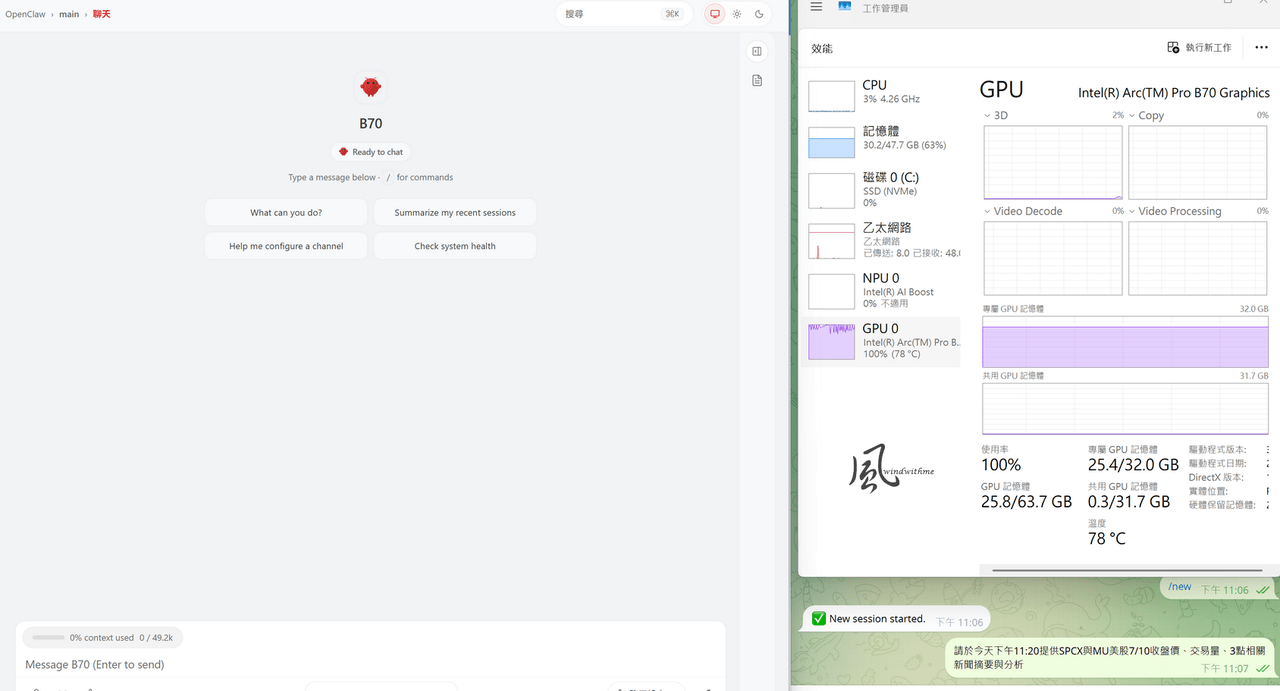Click the Task Manager app icon
The width and height of the screenshot is (1280, 691).
[845, 7]
